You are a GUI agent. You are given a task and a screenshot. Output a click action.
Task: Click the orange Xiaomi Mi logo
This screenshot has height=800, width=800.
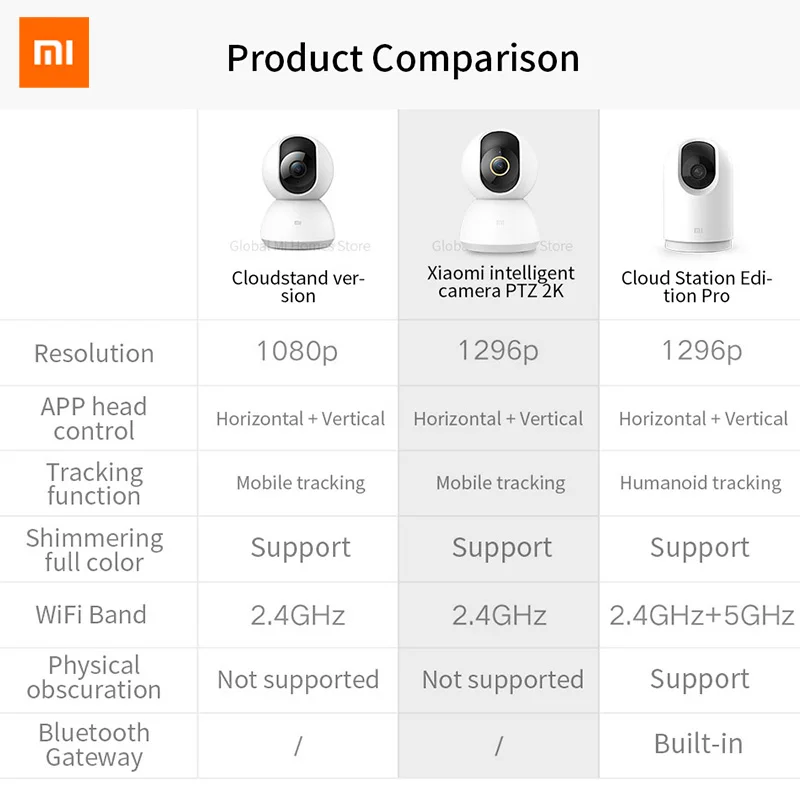tap(54, 53)
